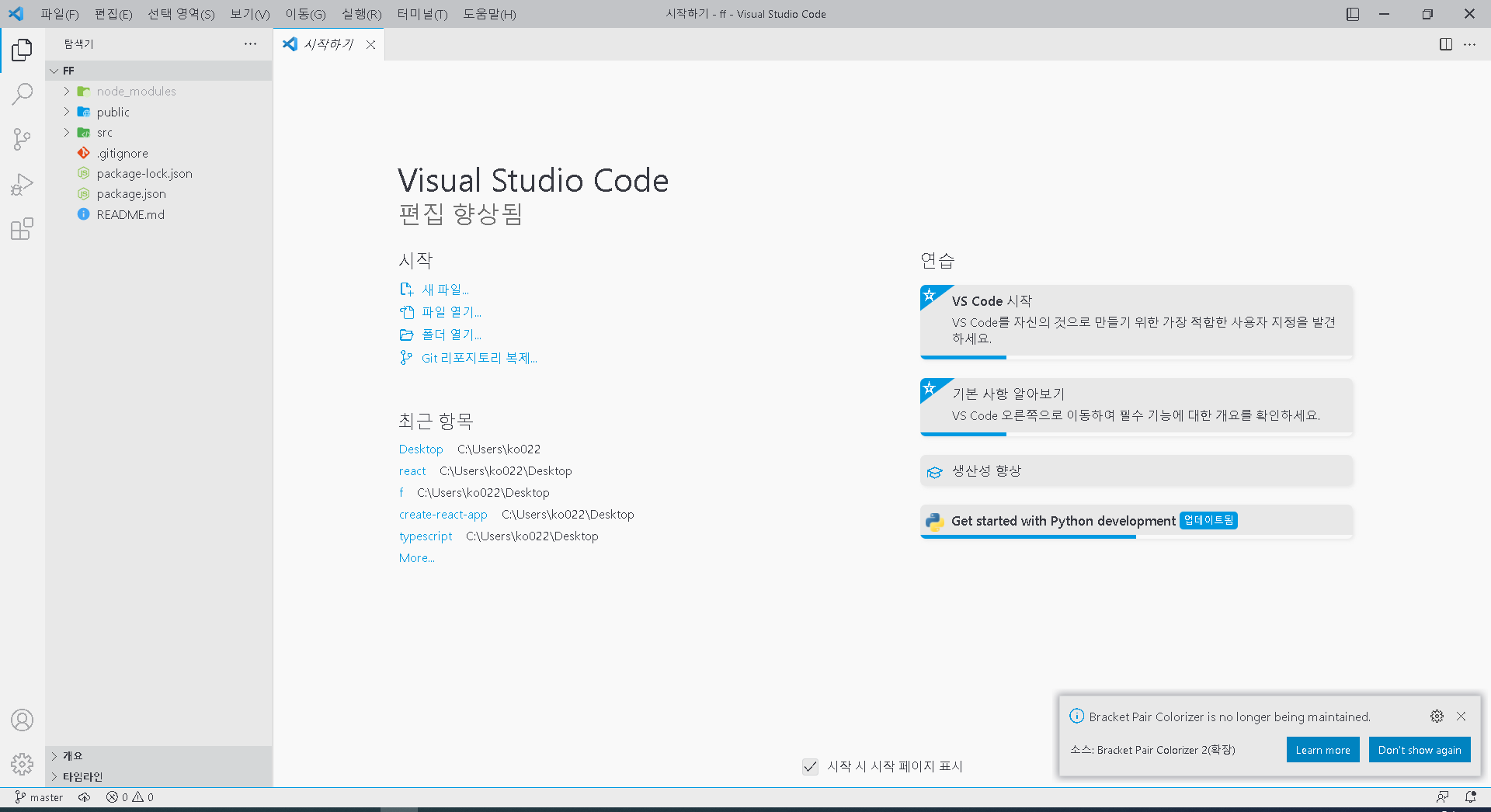Open the 선택 영역(S) menu
The width and height of the screenshot is (1491, 812).
coord(181,14)
